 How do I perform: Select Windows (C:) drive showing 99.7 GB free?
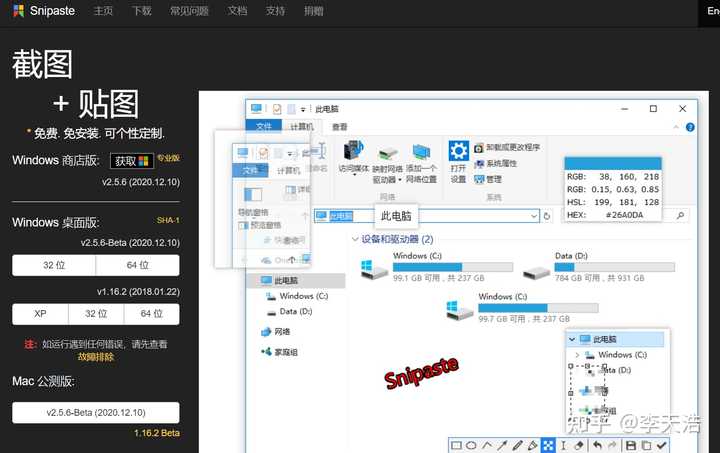pyautogui.click(x=522, y=308)
